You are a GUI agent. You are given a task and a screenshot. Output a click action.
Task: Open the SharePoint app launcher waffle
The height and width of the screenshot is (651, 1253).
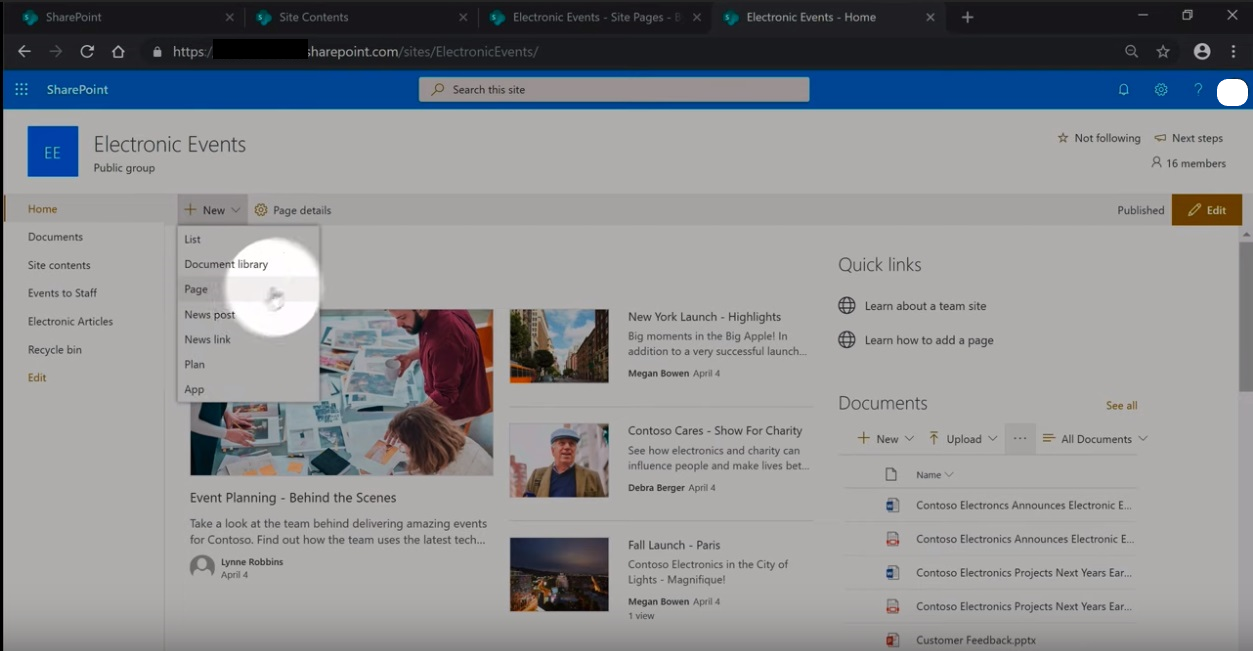pos(21,90)
